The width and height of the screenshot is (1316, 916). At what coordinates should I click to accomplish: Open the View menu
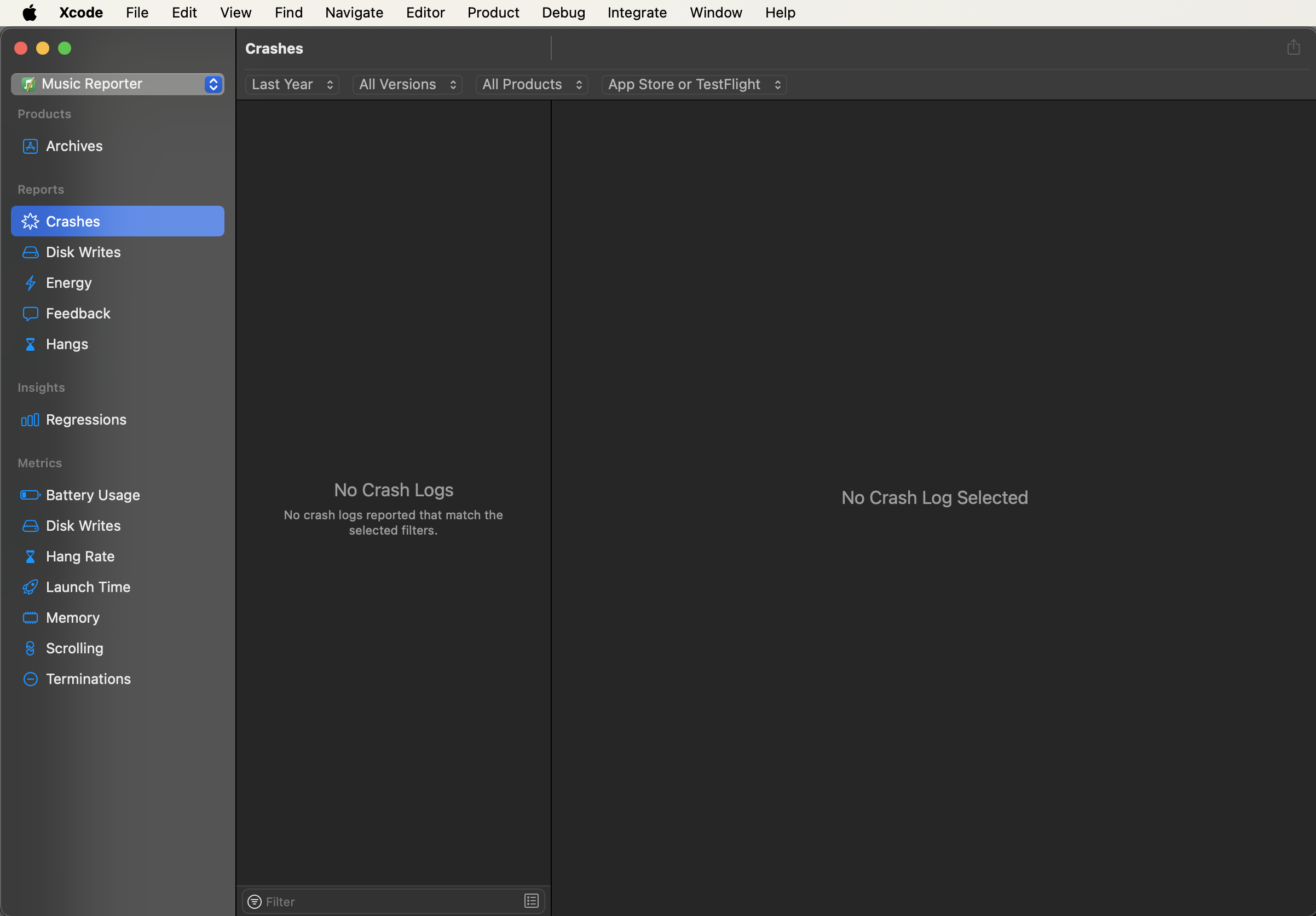tap(235, 13)
